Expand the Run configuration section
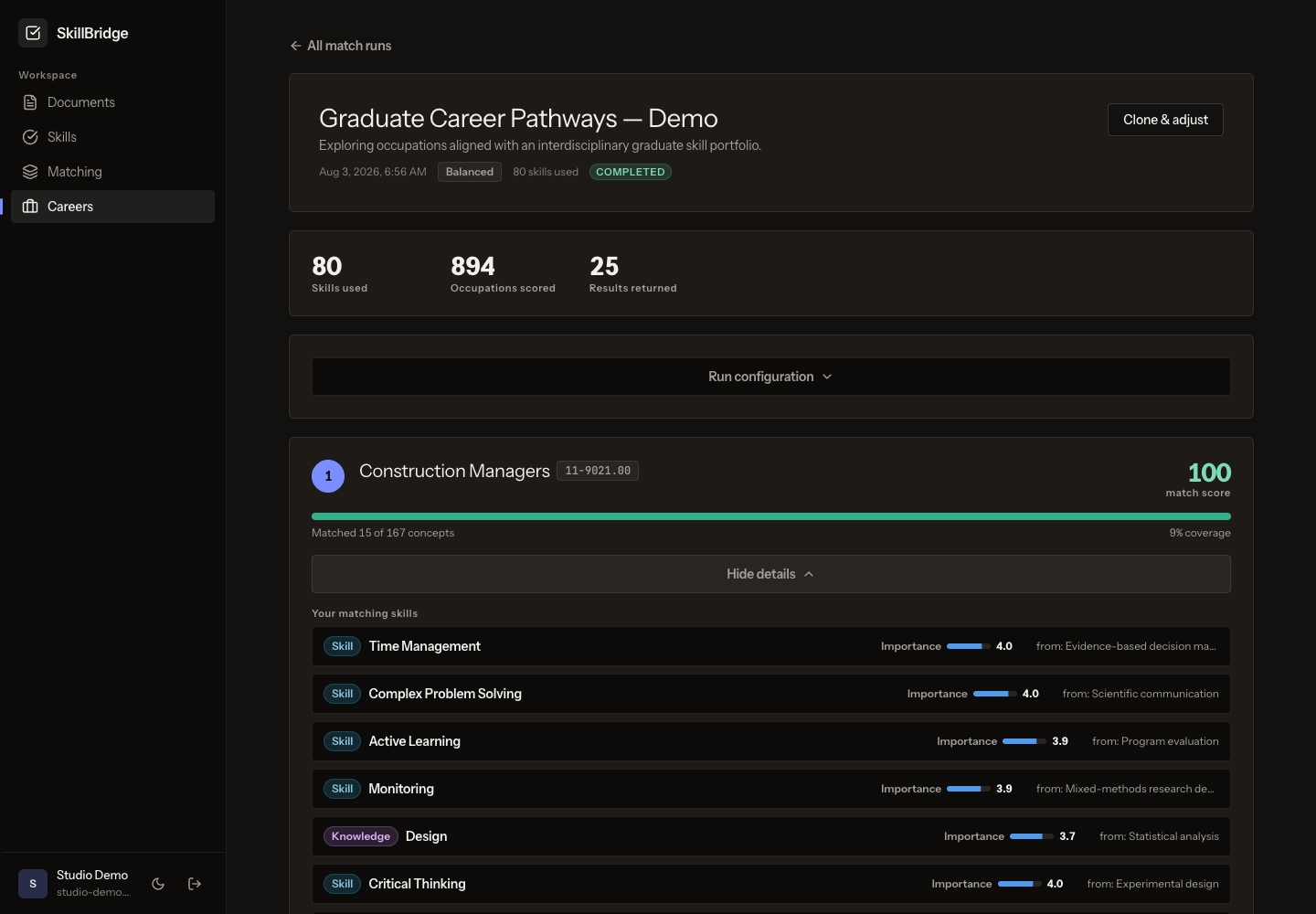Image resolution: width=1316 pixels, height=914 pixels. pyautogui.click(x=771, y=377)
